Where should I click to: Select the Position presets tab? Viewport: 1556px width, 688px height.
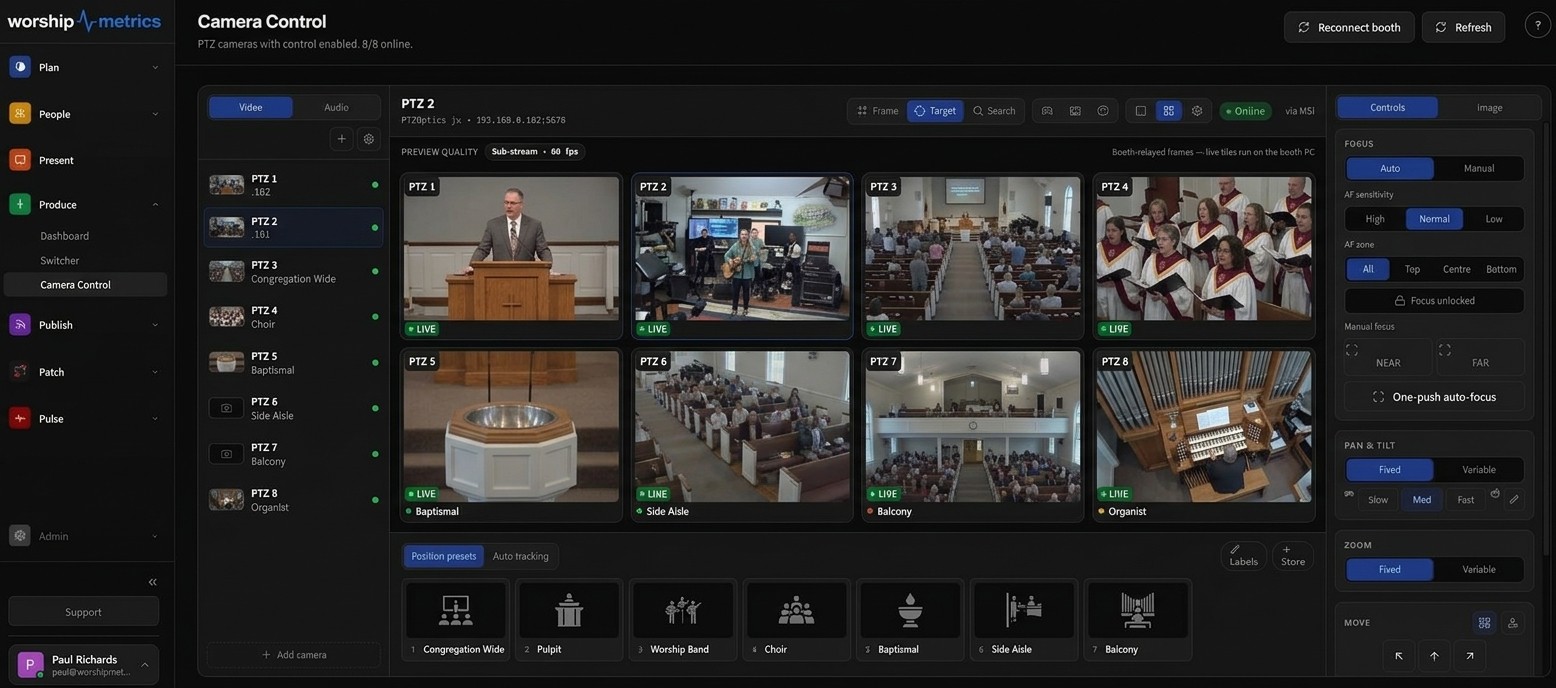(444, 556)
